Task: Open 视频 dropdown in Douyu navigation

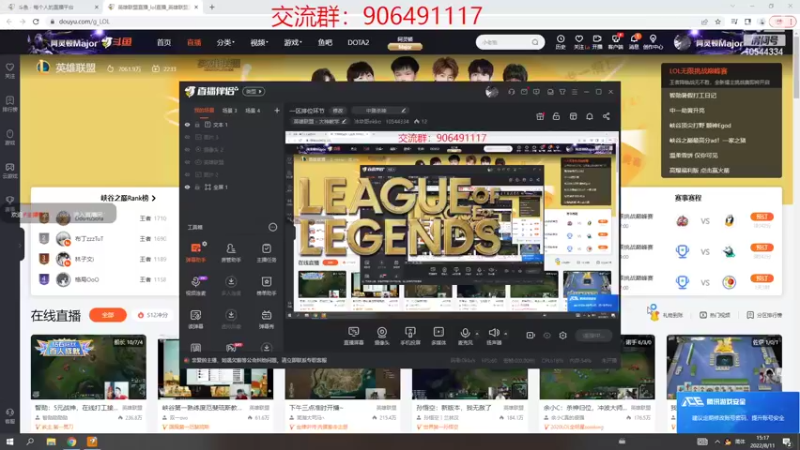Action: [259, 42]
